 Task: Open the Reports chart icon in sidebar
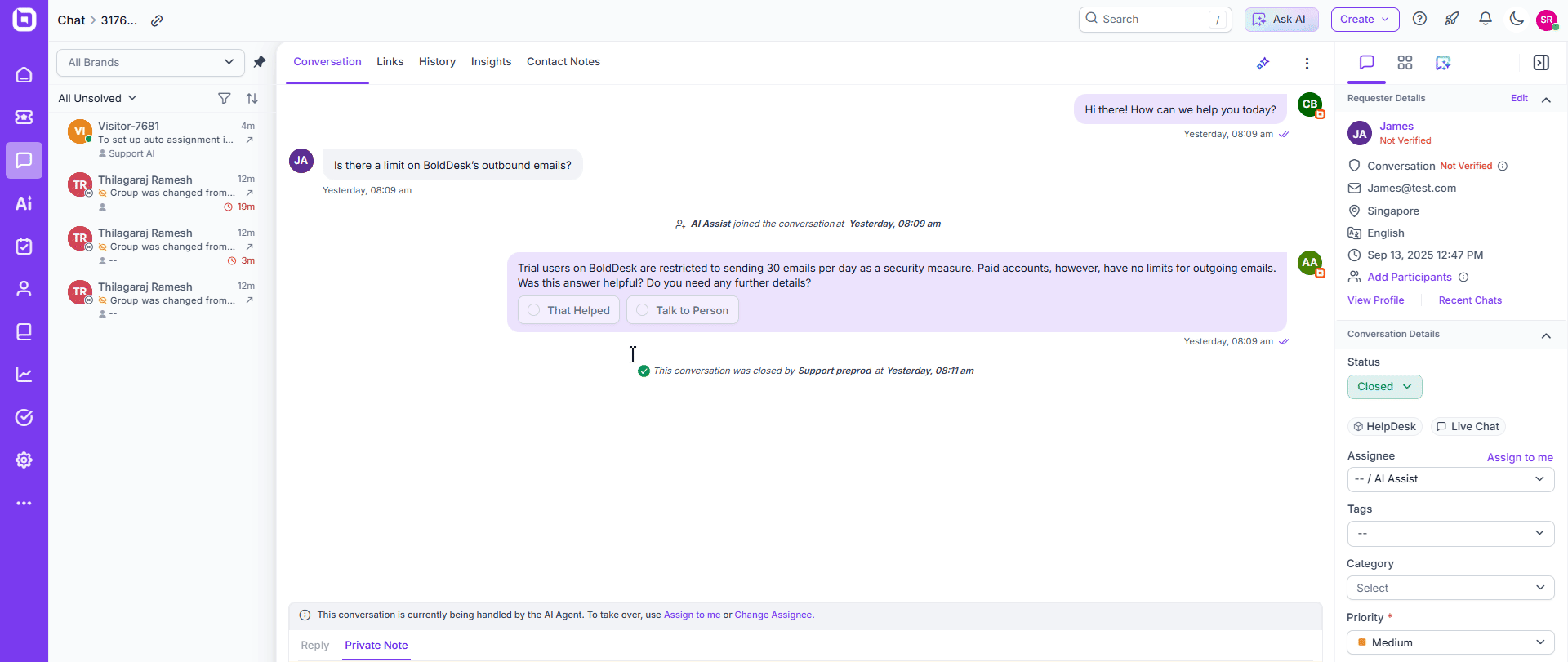coord(24,375)
